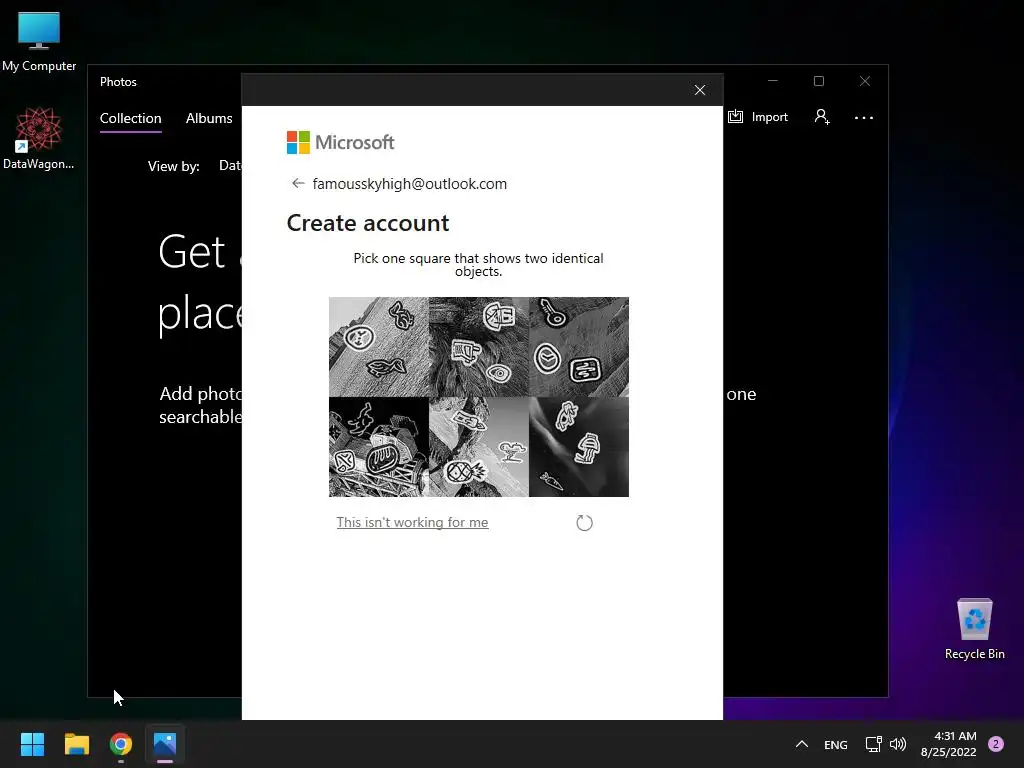Select the top-right captcha square with key
This screenshot has height=768, width=1024.
[x=579, y=347]
